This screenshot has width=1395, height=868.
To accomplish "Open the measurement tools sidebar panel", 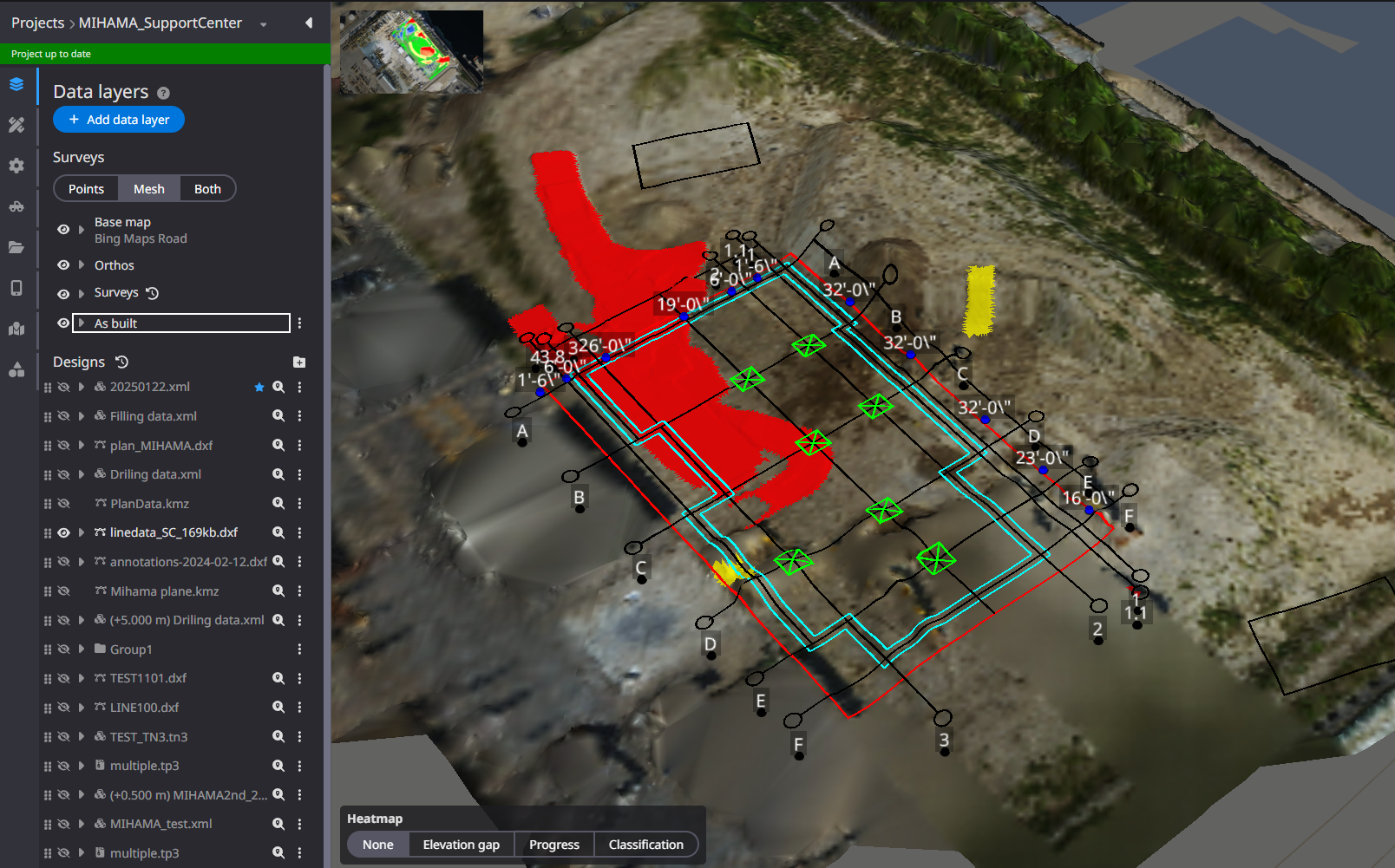I will click(x=16, y=125).
